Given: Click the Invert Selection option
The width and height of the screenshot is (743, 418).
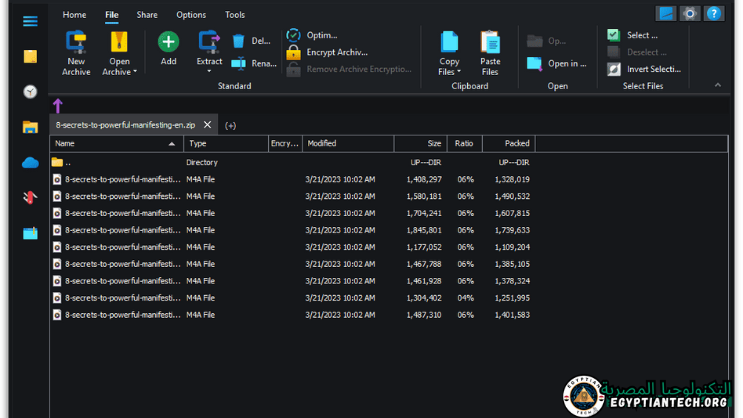Looking at the screenshot, I should (614, 69).
